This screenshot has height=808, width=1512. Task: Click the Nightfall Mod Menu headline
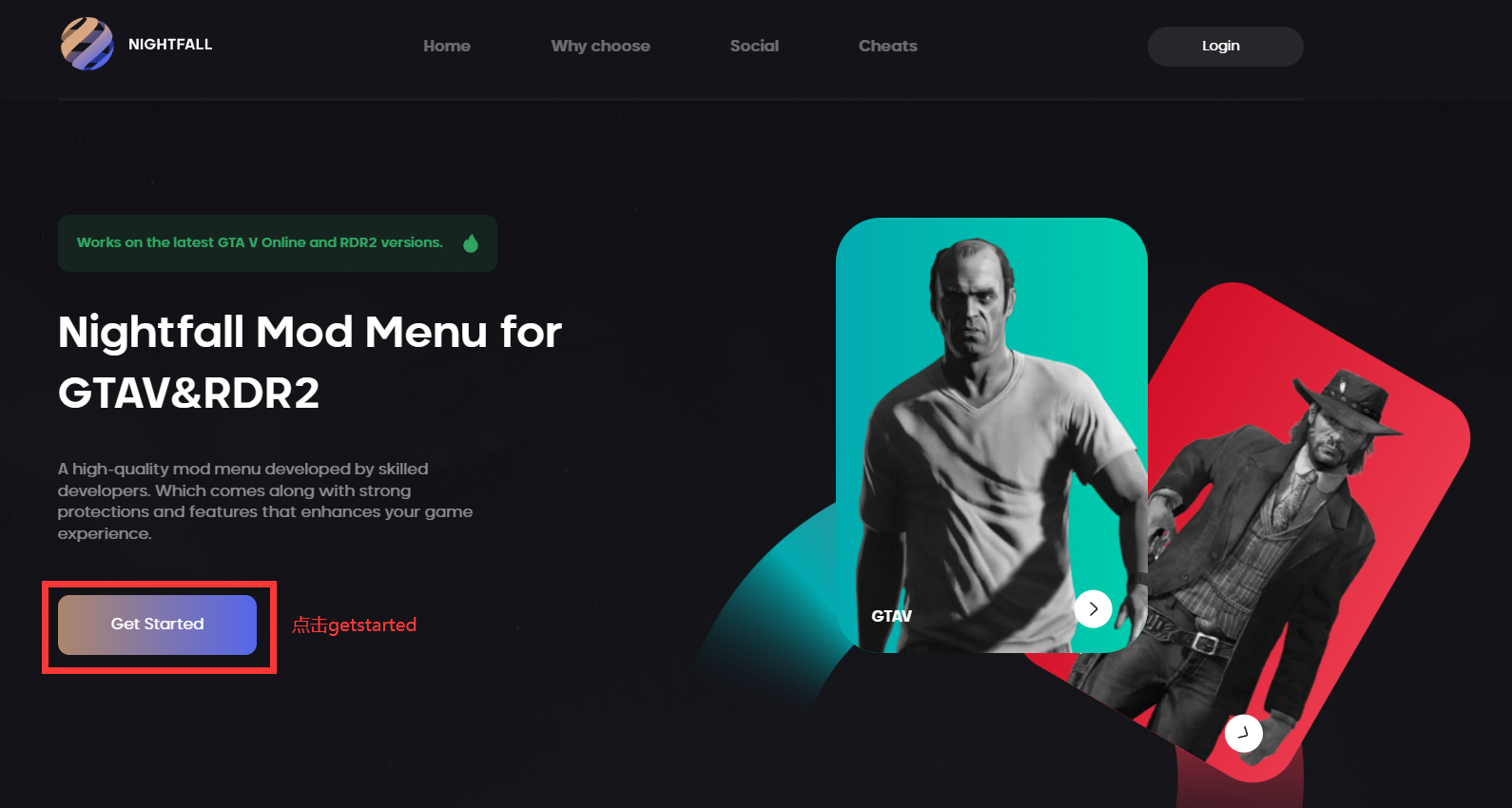[310, 362]
